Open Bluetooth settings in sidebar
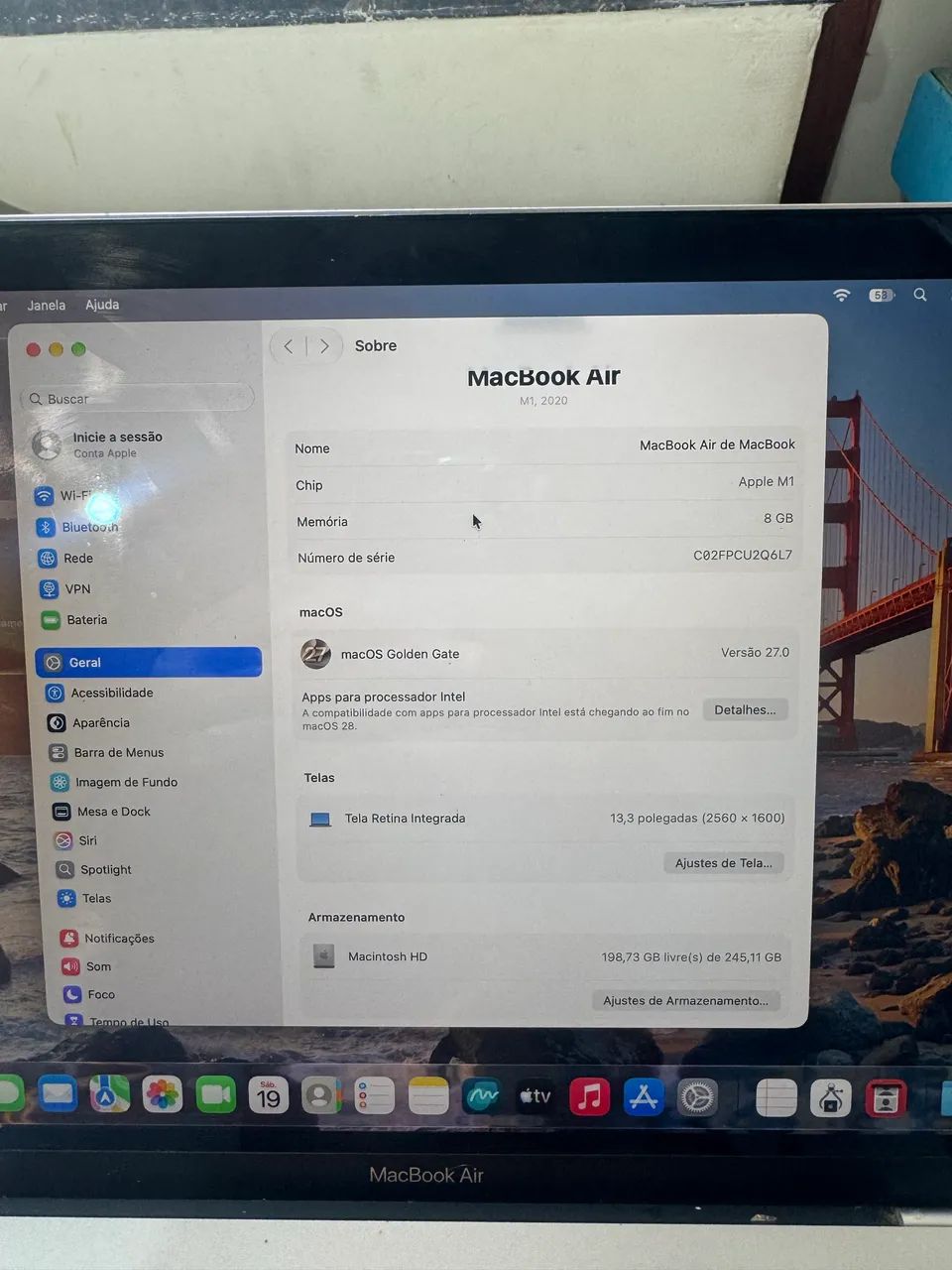This screenshot has width=952, height=1270. pos(77,527)
